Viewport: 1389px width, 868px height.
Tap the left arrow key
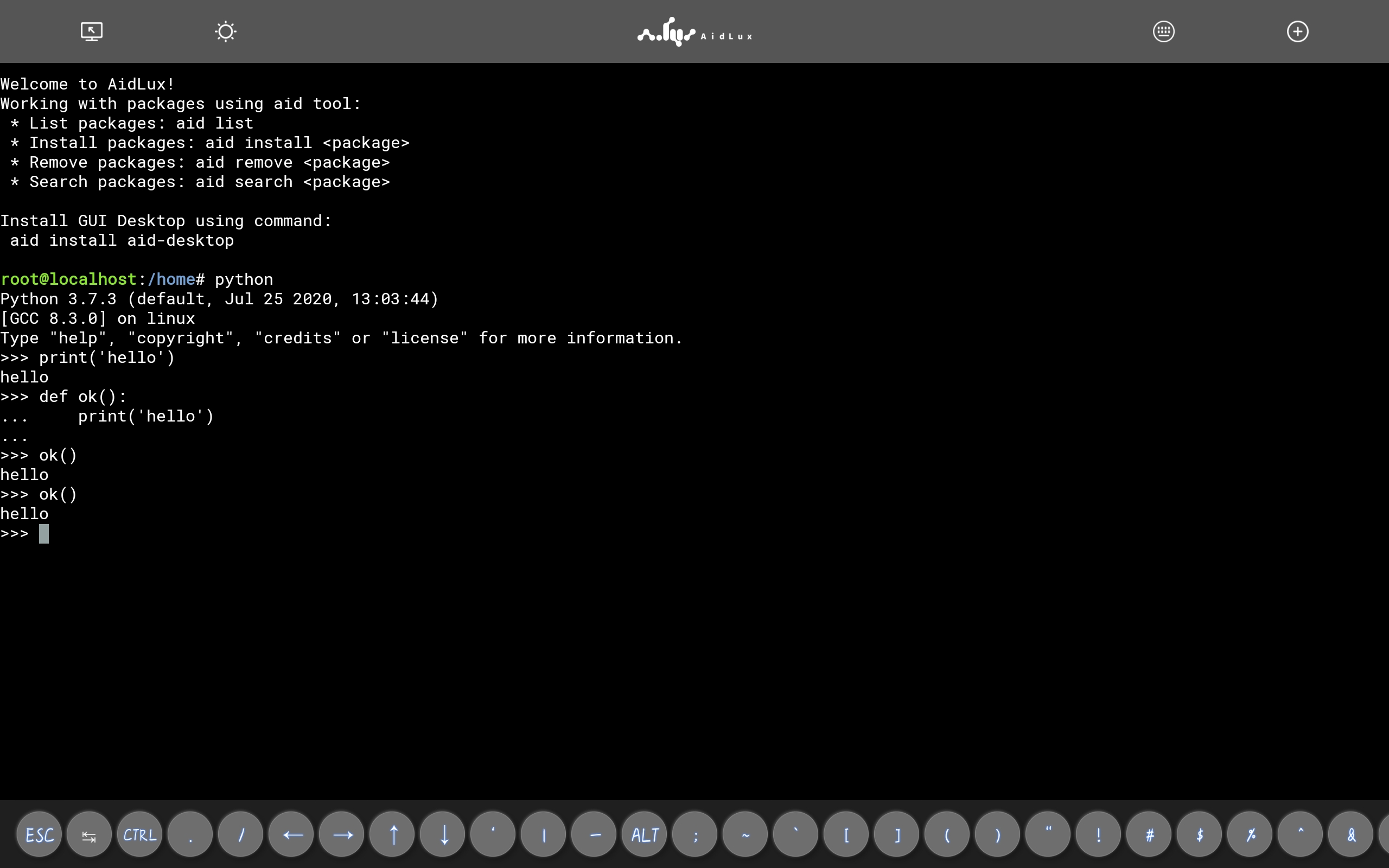tap(291, 834)
